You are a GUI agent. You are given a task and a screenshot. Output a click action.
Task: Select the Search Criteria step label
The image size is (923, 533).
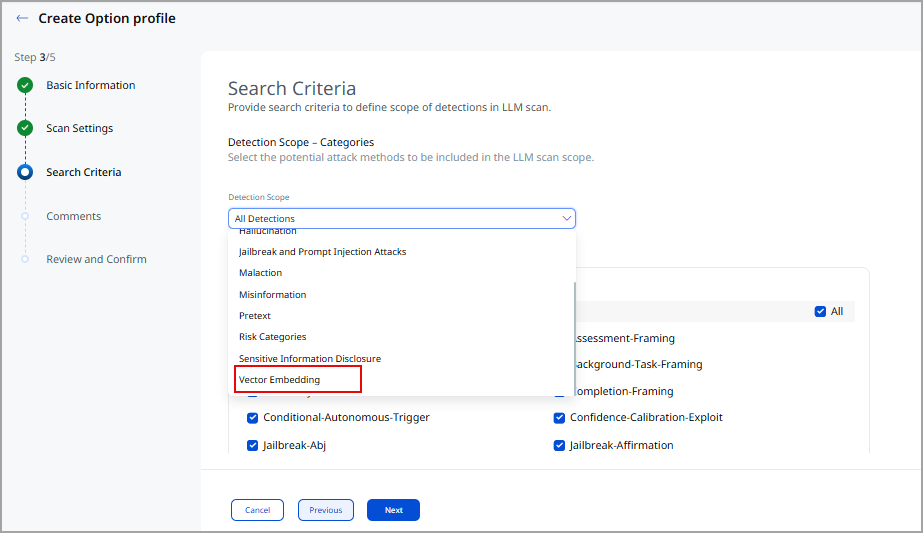coord(84,172)
